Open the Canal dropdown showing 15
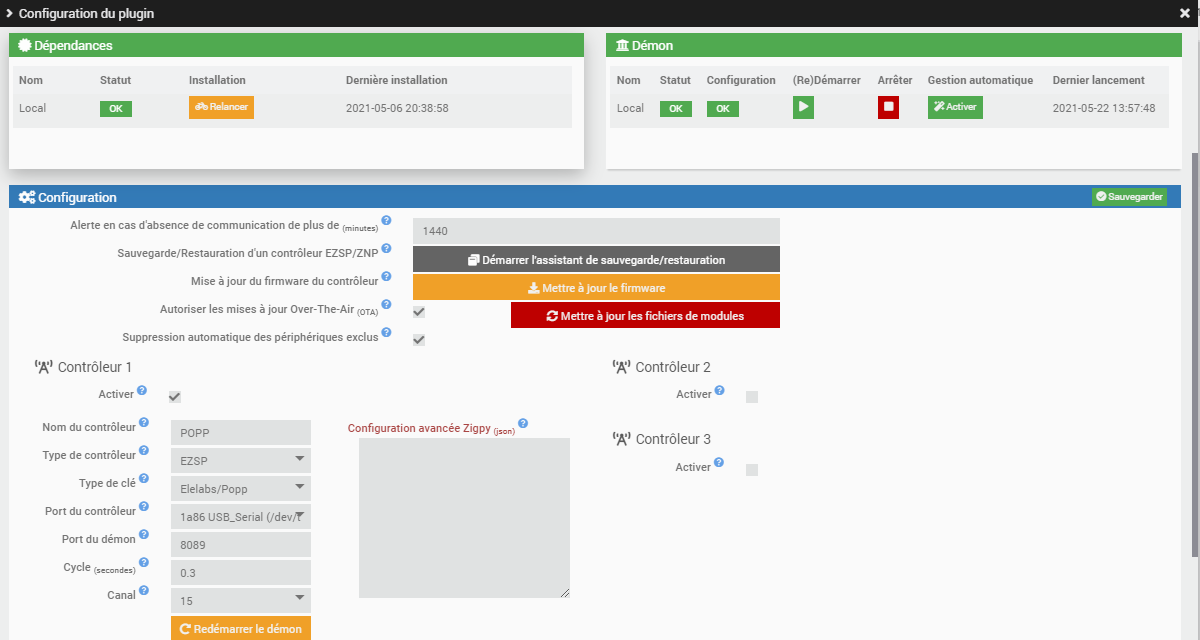The width and height of the screenshot is (1200, 640). (x=241, y=600)
